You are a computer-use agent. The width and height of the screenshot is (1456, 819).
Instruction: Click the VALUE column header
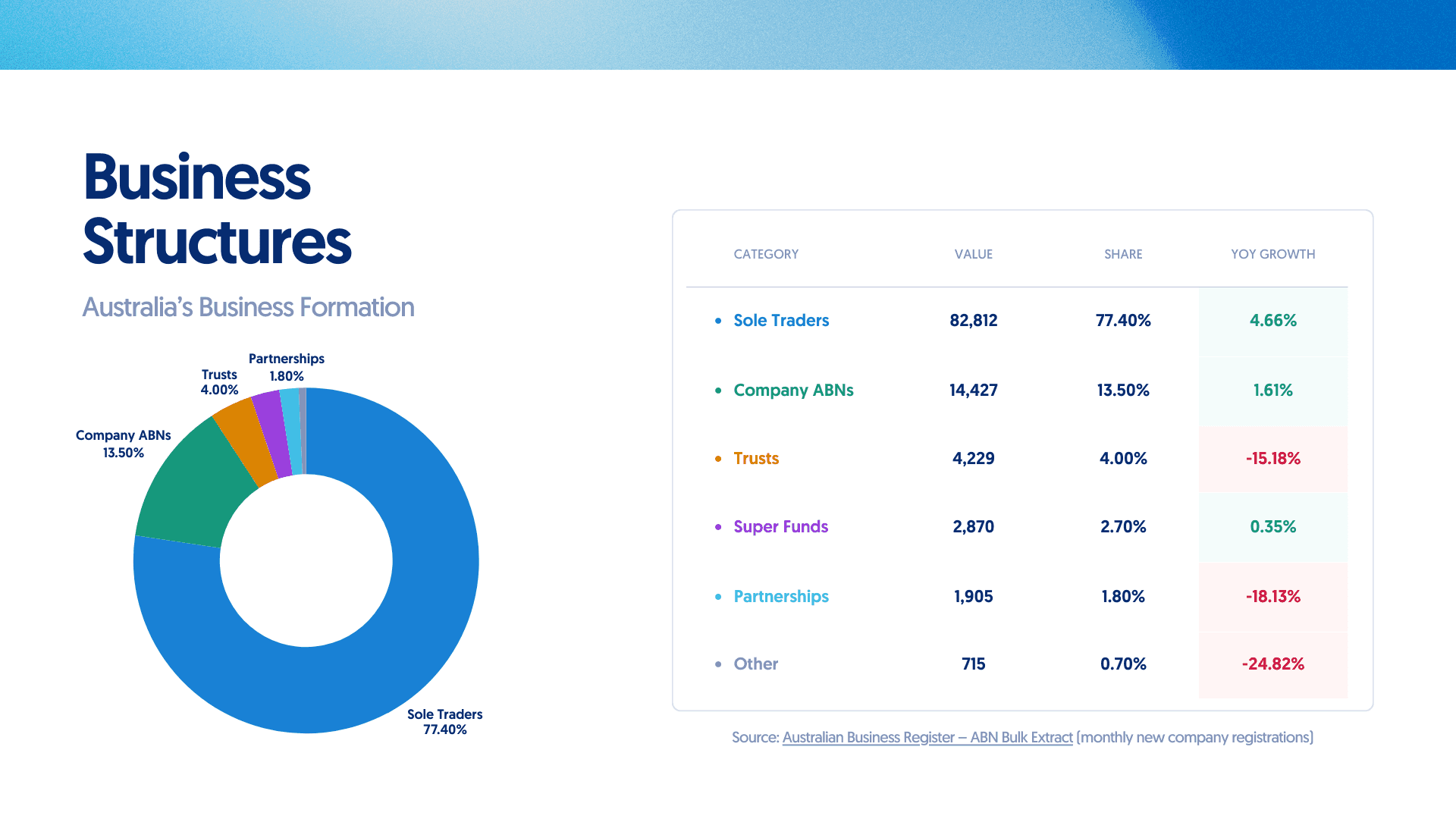pos(973,254)
